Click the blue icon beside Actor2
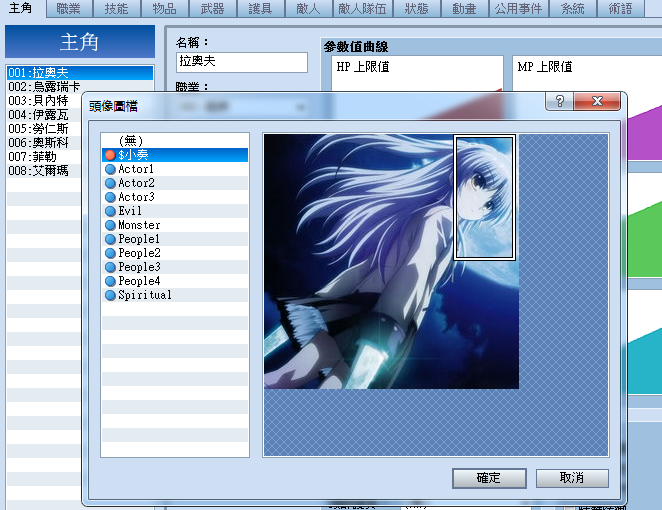 [110, 183]
